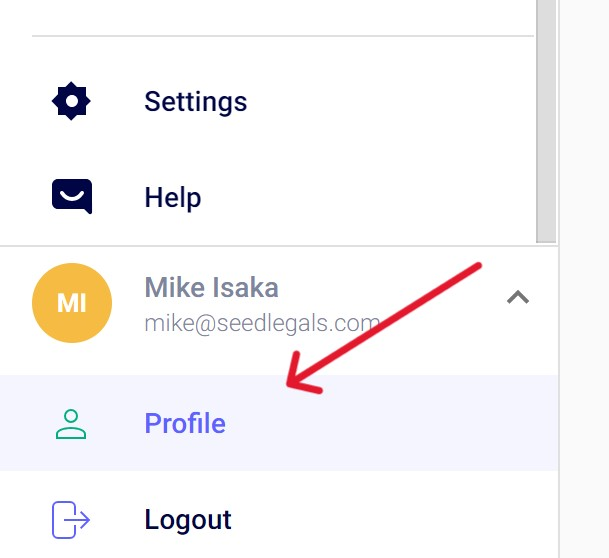Viewport: 609px width, 558px height.
Task: Click the Help chat bubble icon
Action: (71, 196)
